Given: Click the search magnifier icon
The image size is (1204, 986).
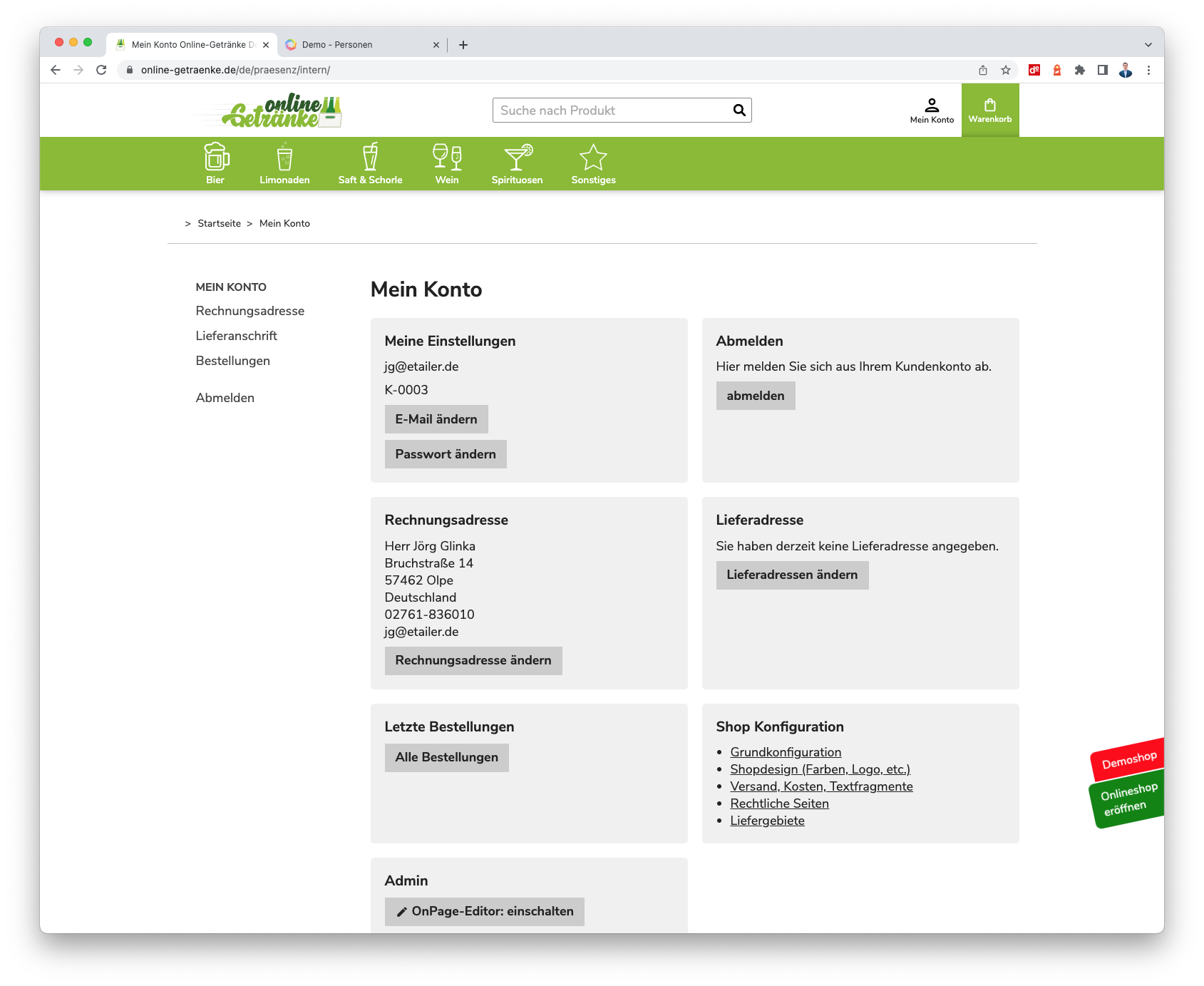Looking at the screenshot, I should (739, 111).
